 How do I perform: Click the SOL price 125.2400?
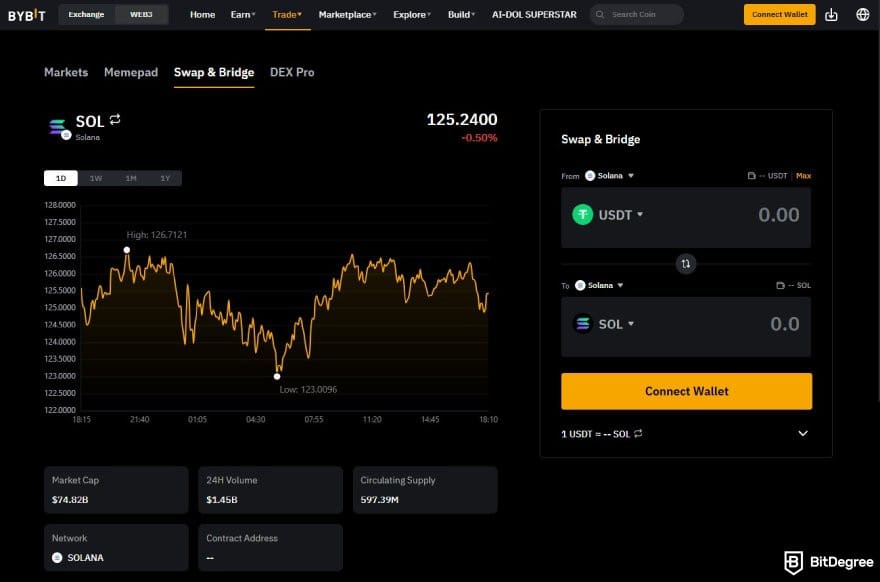pyautogui.click(x=462, y=120)
